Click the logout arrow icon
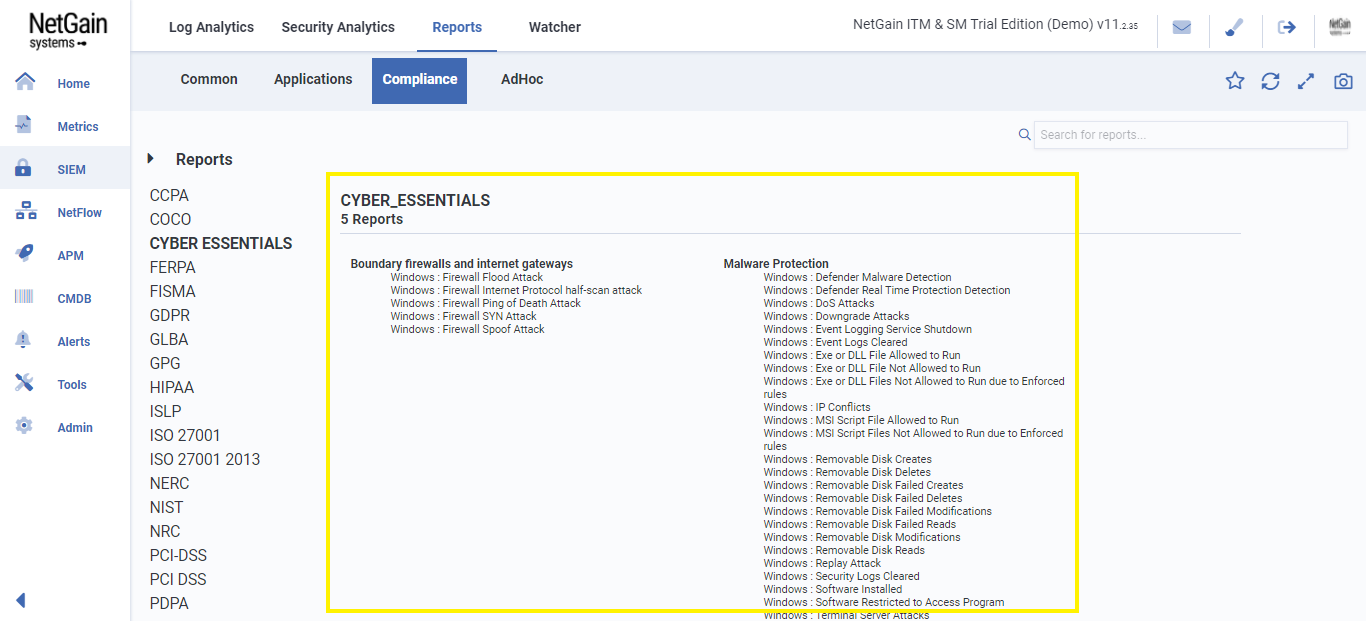 click(x=1287, y=27)
